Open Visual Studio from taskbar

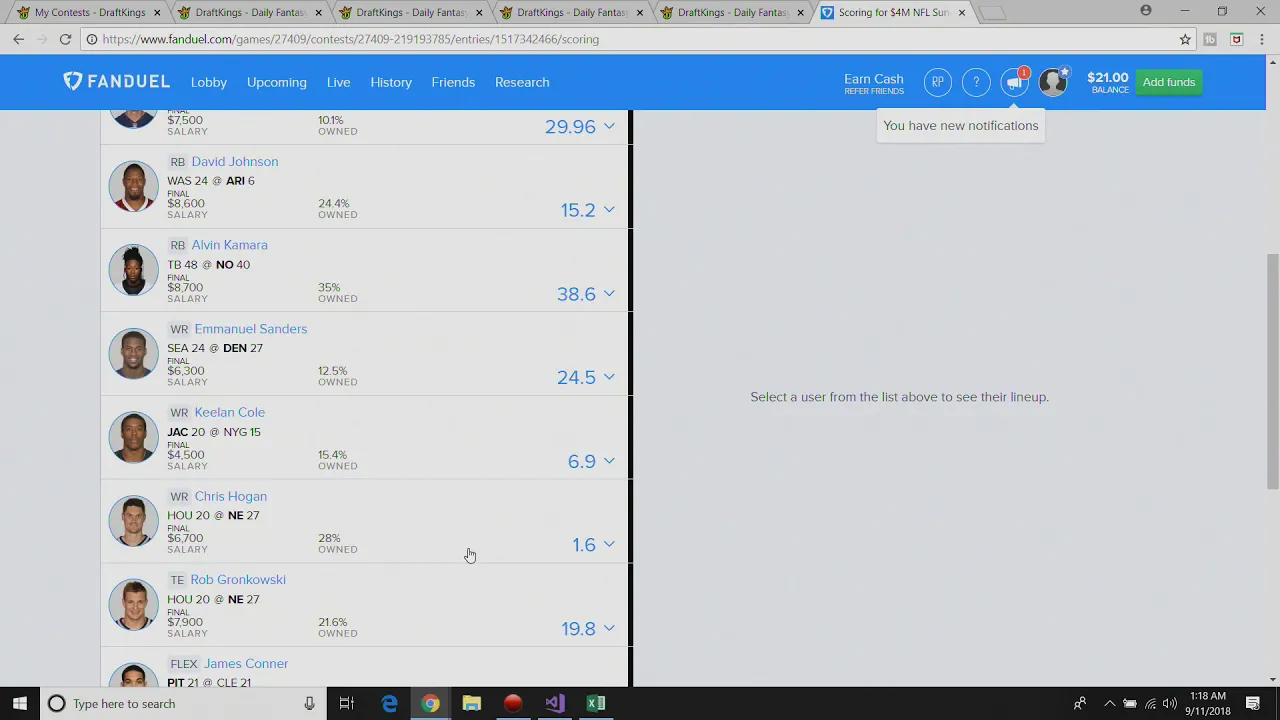click(554, 704)
